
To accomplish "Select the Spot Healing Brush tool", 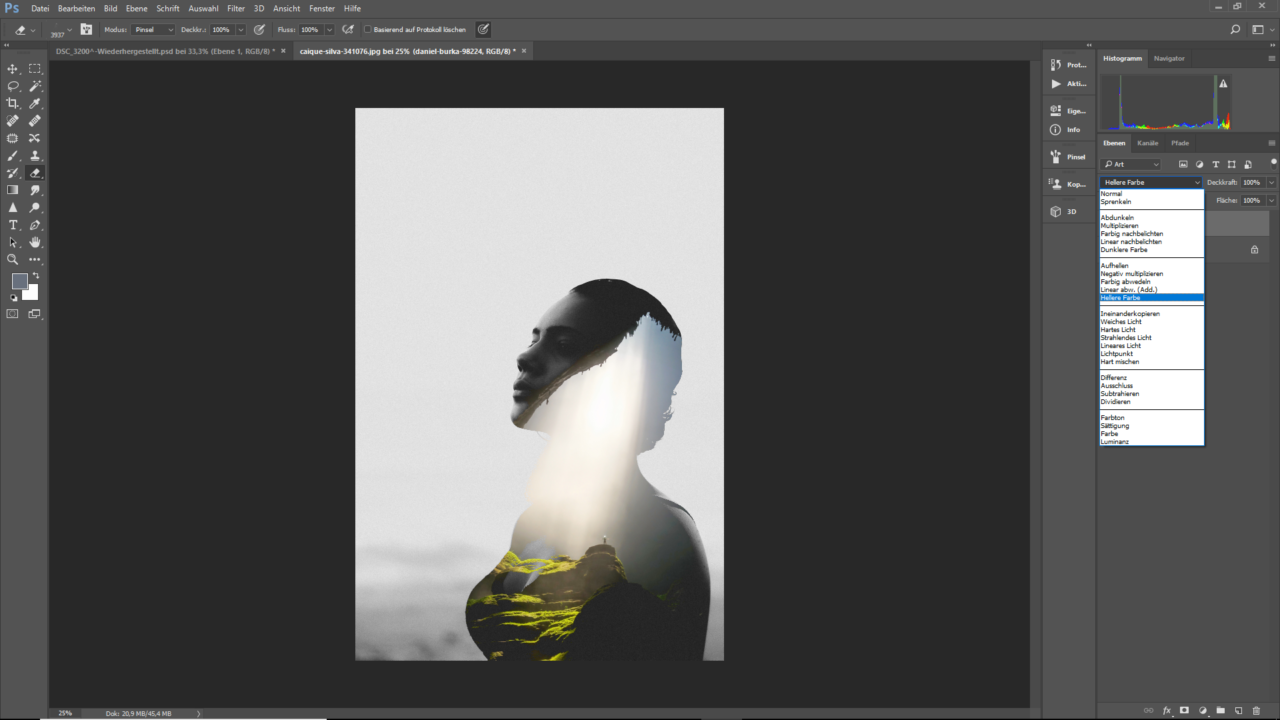I will pyautogui.click(x=13, y=121).
